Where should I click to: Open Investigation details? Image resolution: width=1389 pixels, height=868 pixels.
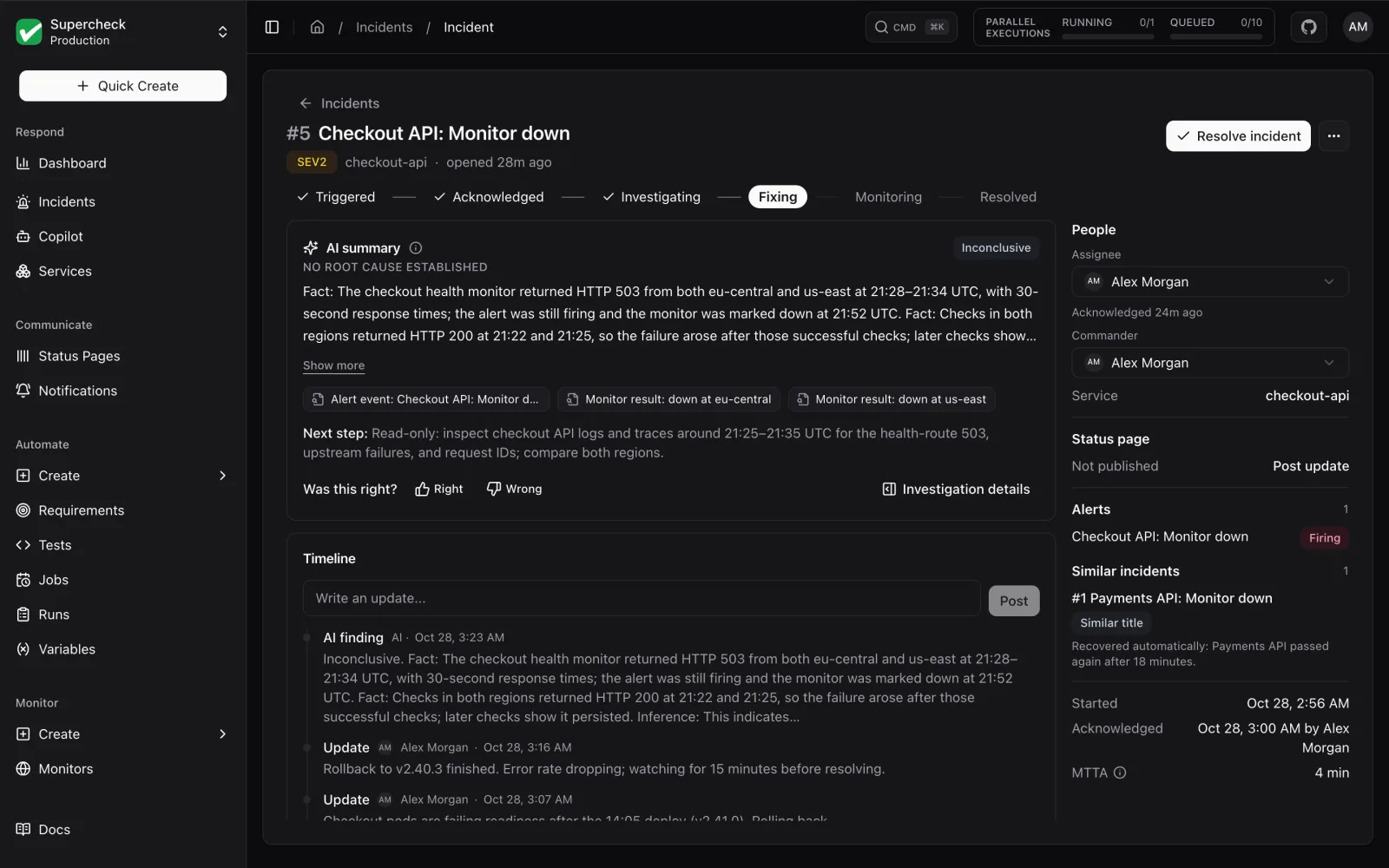956,490
